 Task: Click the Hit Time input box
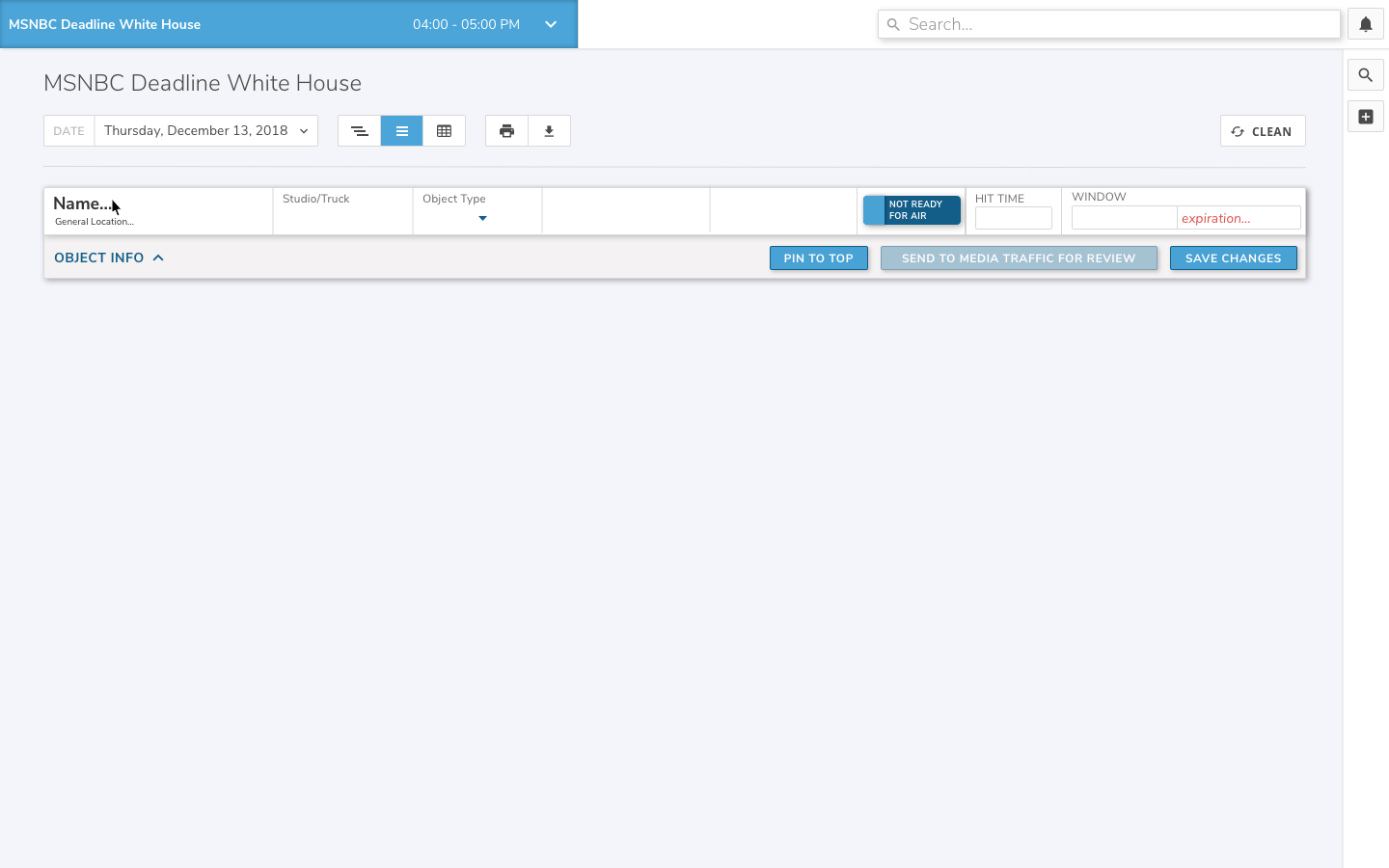1013,219
